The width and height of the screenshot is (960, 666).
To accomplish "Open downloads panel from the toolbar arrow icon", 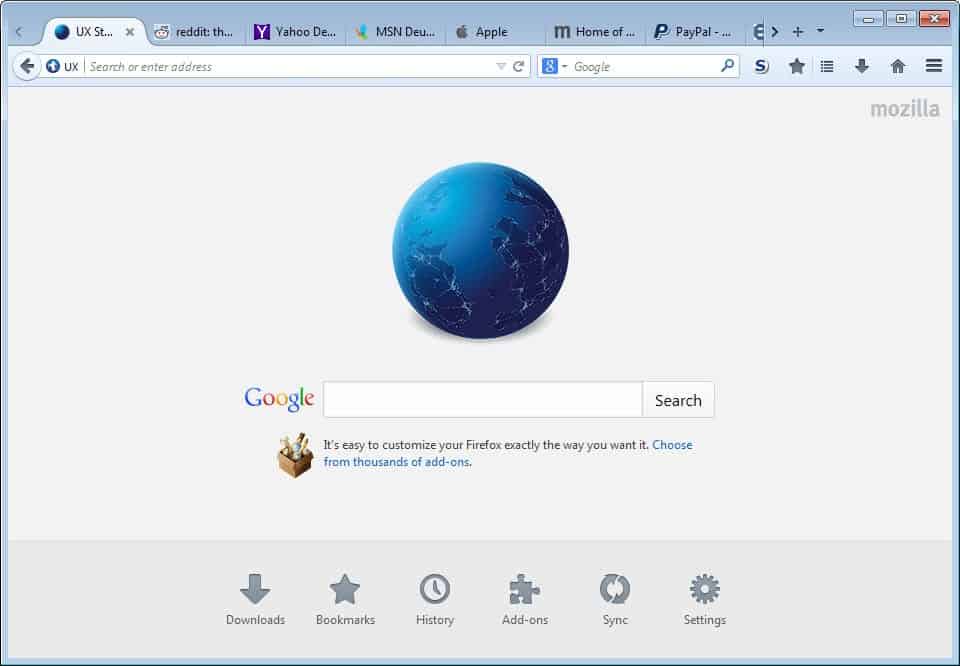I will [861, 66].
